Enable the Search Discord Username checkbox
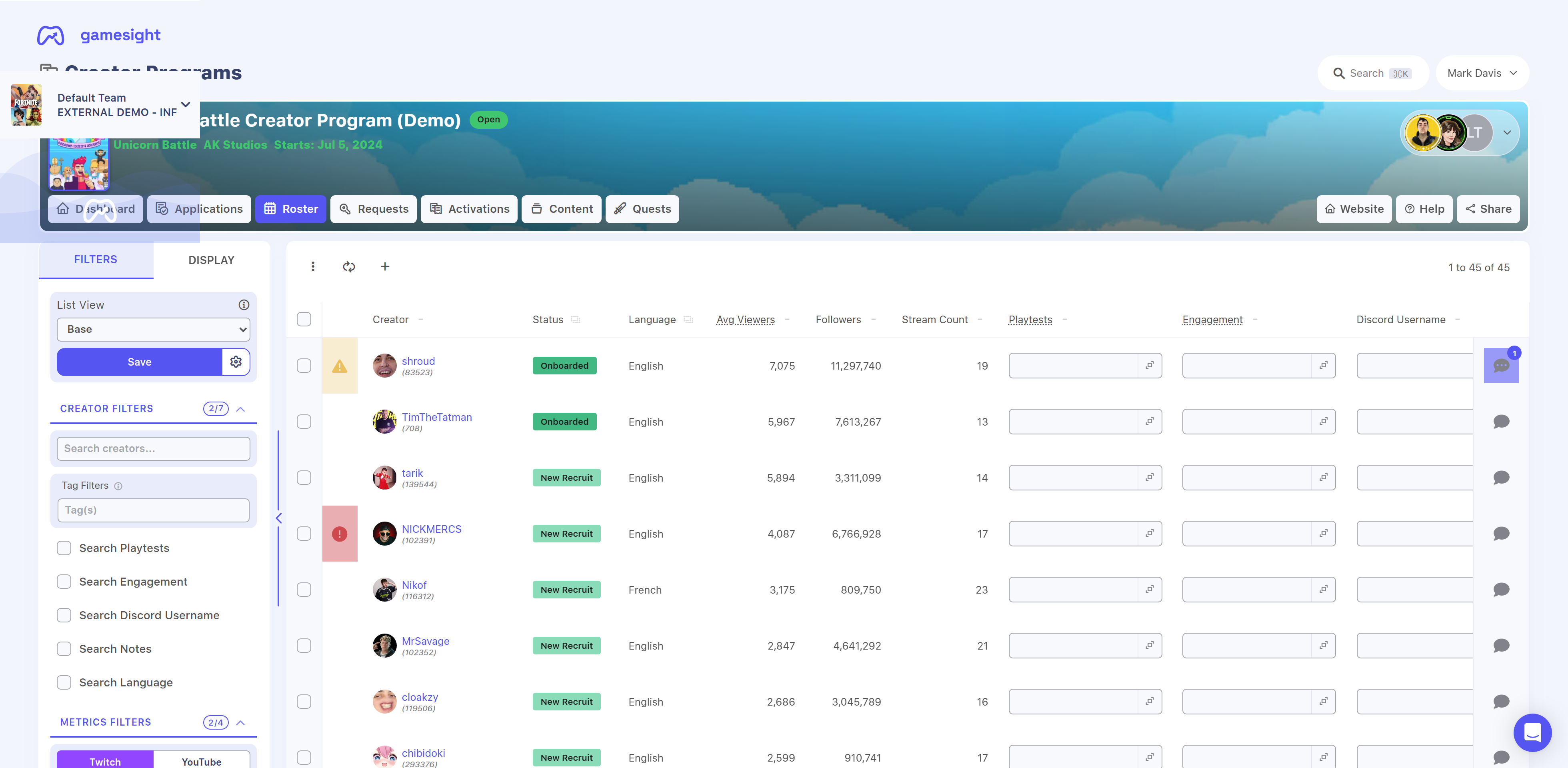The image size is (1568, 768). click(x=64, y=615)
